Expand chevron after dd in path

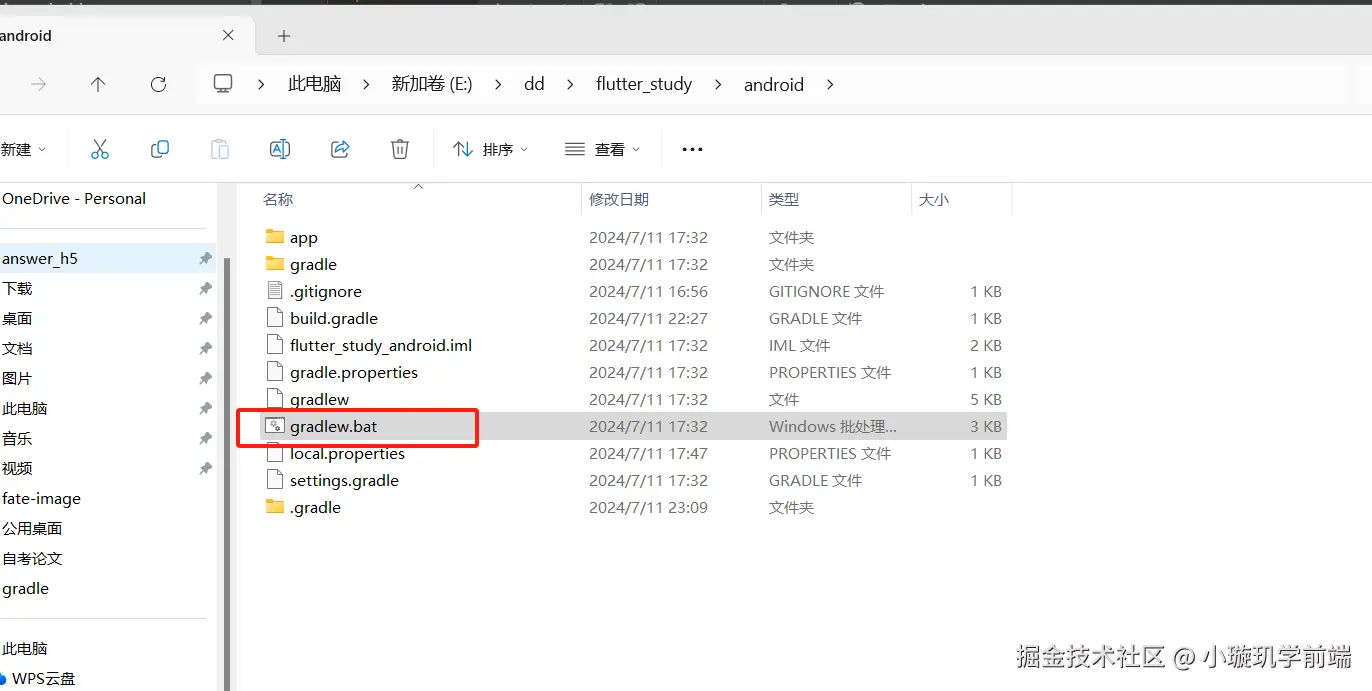(570, 85)
